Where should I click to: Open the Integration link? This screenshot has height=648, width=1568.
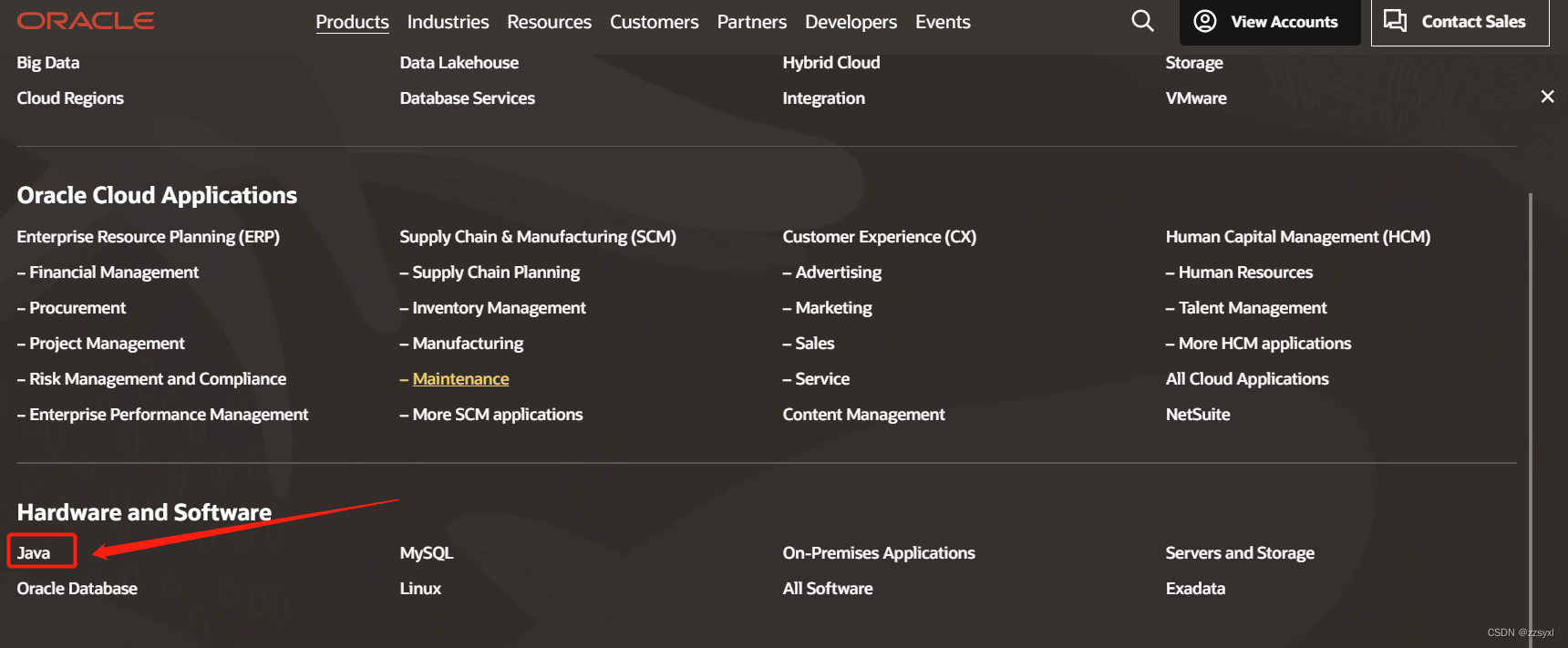click(823, 98)
